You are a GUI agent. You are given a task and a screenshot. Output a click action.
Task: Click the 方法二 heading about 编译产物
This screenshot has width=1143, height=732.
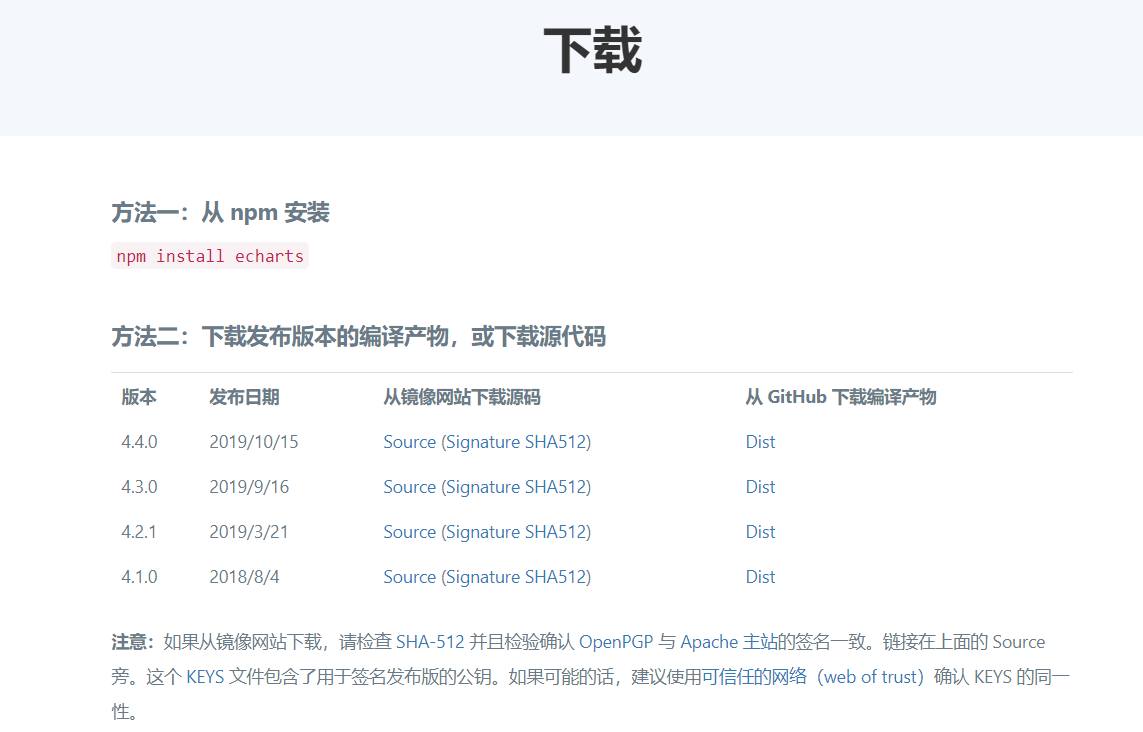(x=359, y=337)
